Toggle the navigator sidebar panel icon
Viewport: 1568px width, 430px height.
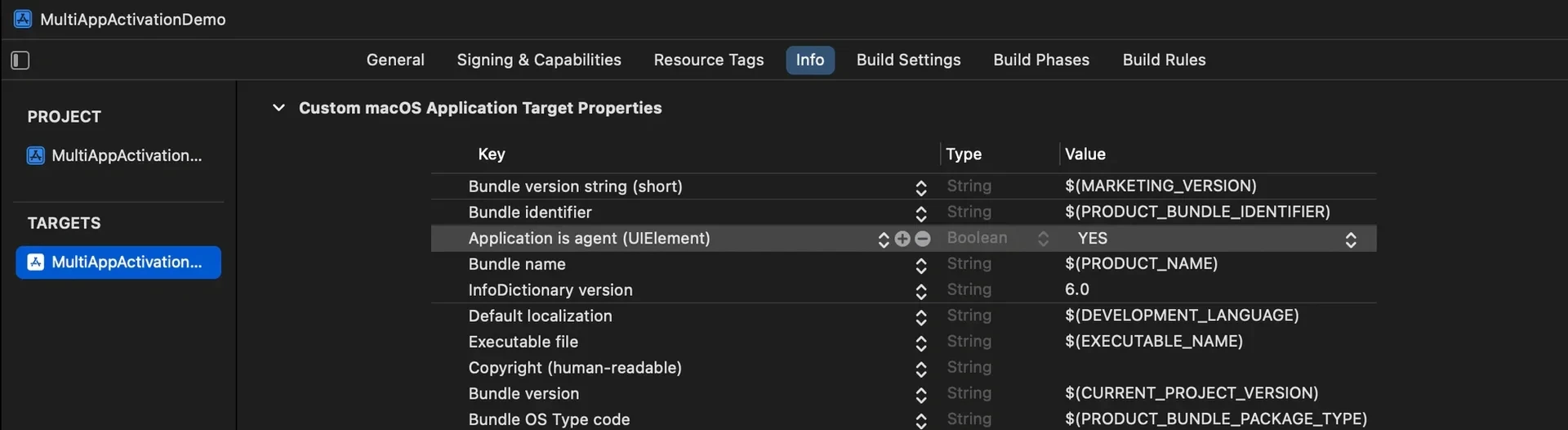(20, 60)
